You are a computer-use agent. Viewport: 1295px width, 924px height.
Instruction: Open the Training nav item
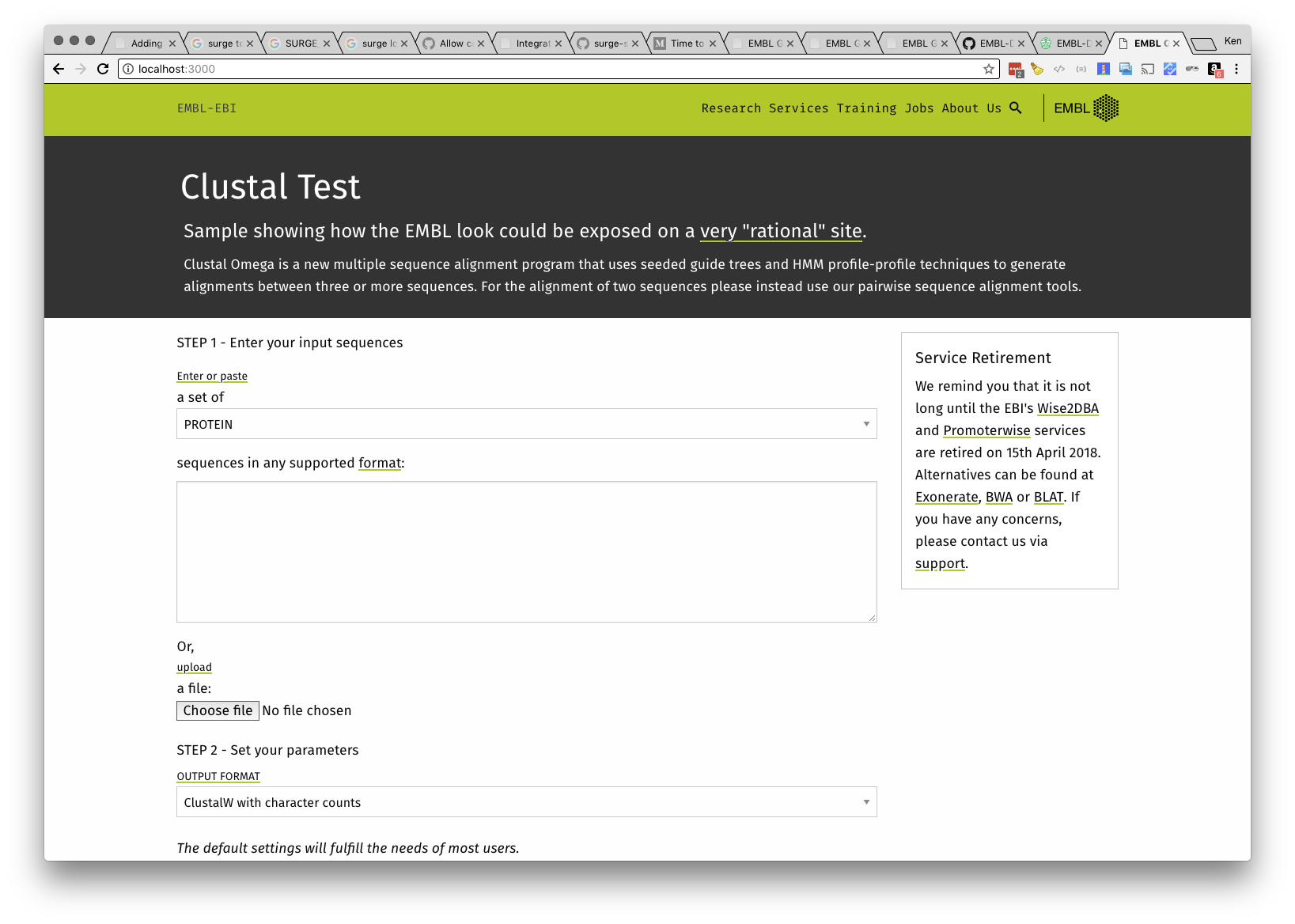(x=866, y=108)
